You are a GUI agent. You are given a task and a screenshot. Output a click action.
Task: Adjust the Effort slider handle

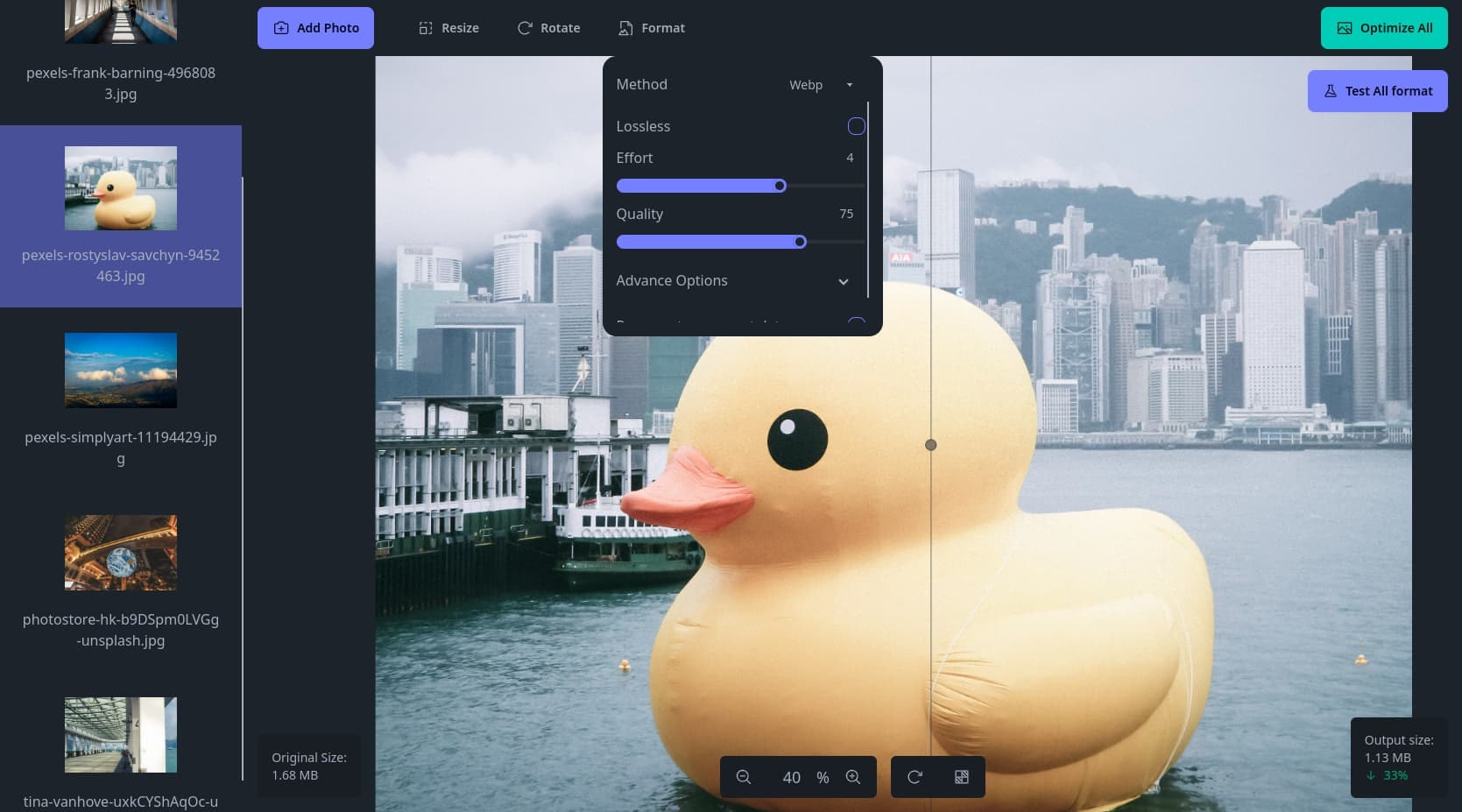point(780,186)
